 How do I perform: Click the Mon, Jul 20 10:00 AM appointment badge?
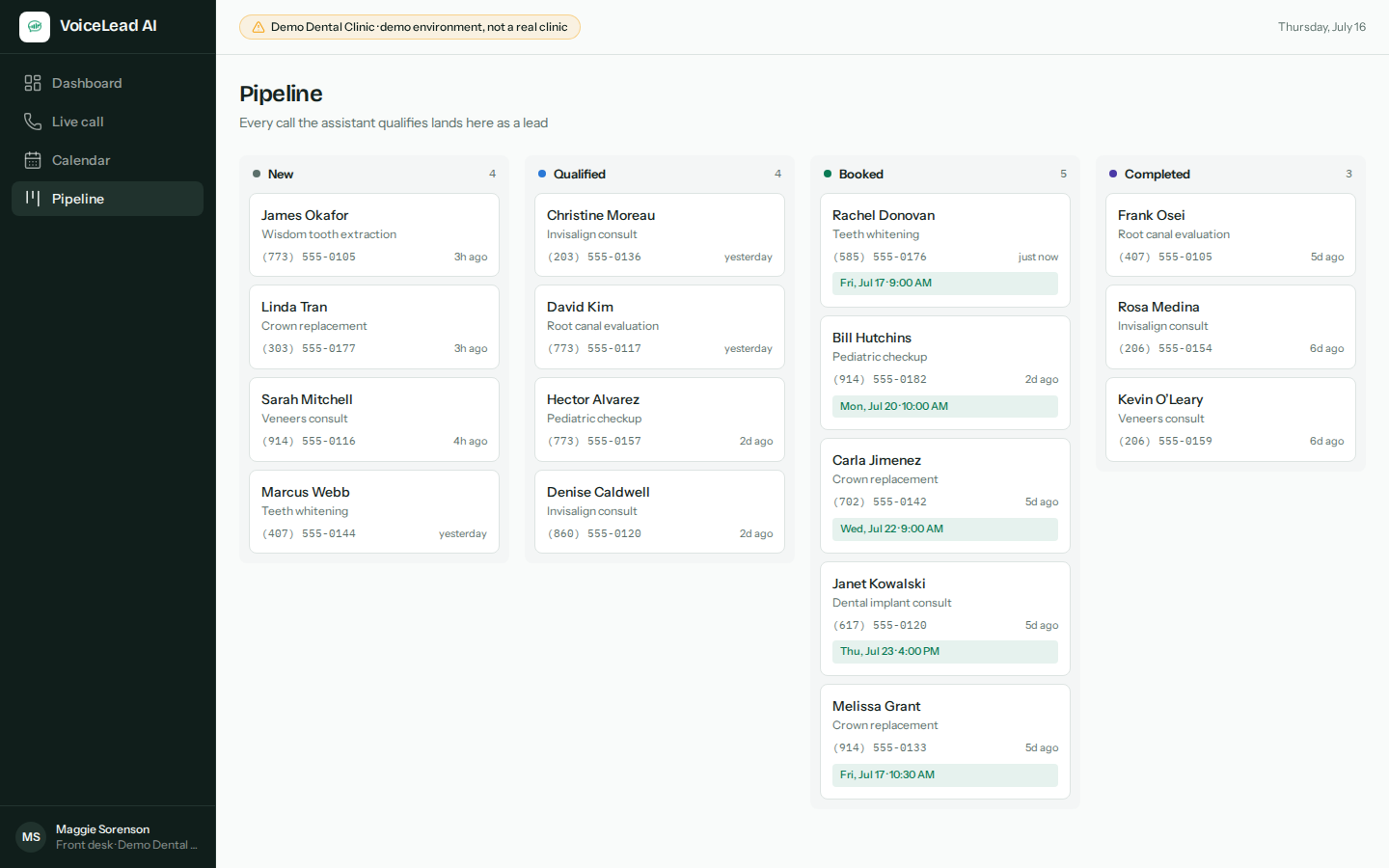(x=945, y=406)
